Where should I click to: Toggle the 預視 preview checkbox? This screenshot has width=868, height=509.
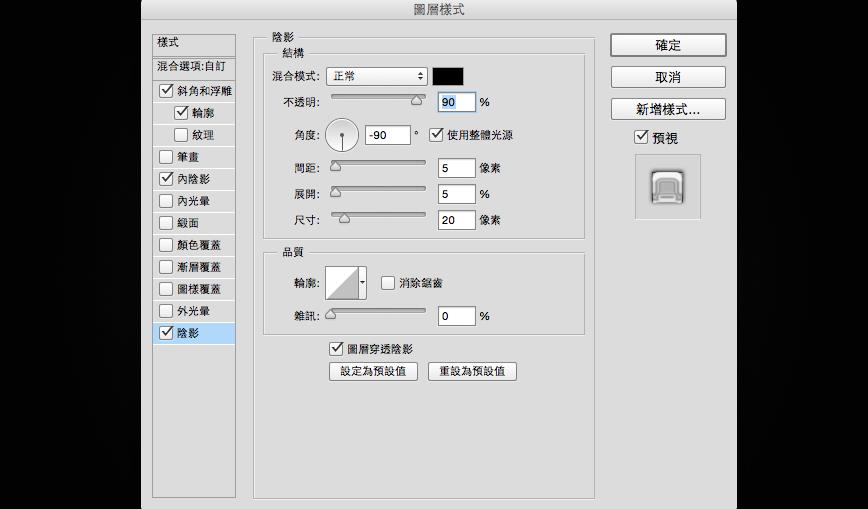coord(641,137)
